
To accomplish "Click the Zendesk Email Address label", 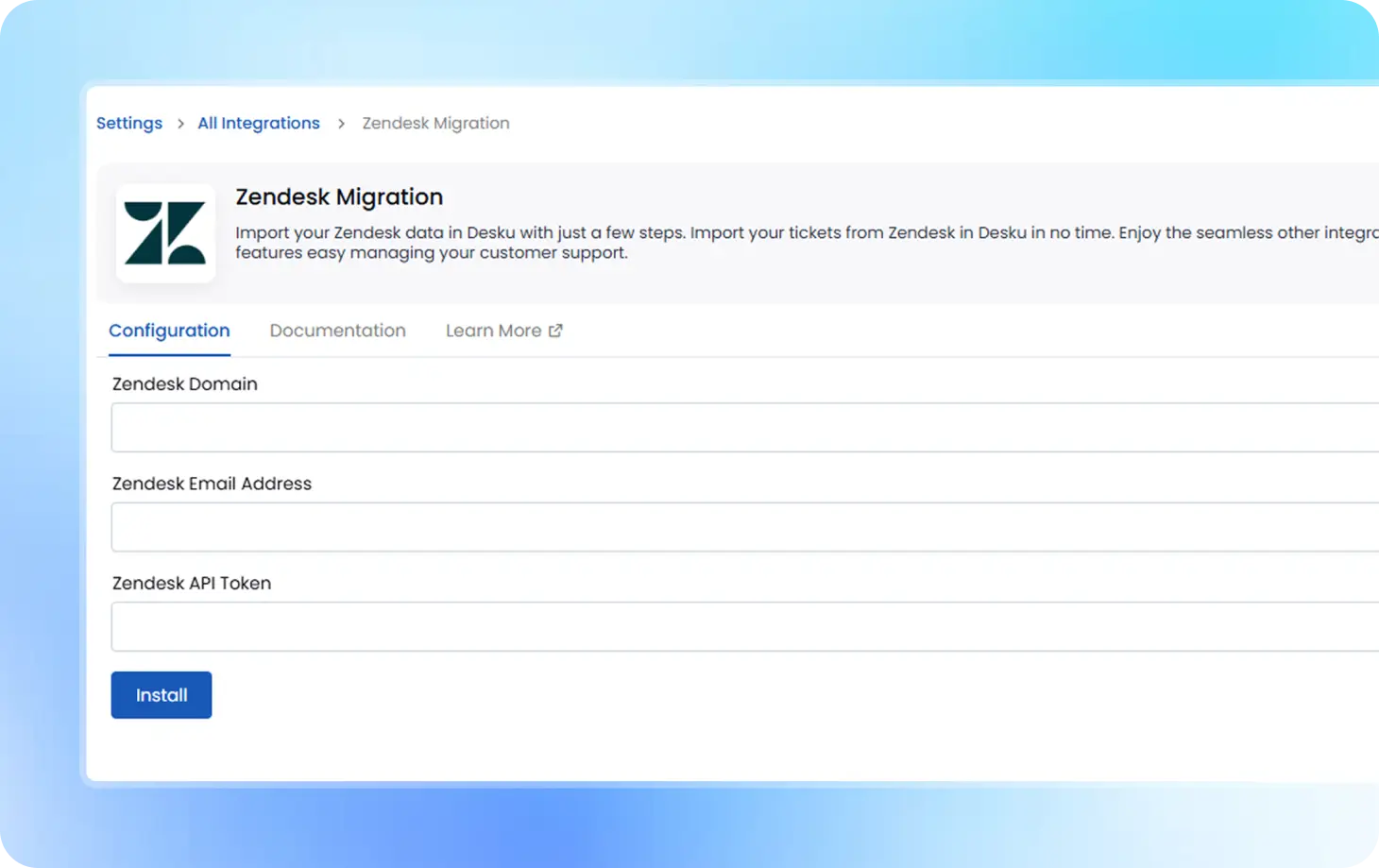I will [212, 484].
